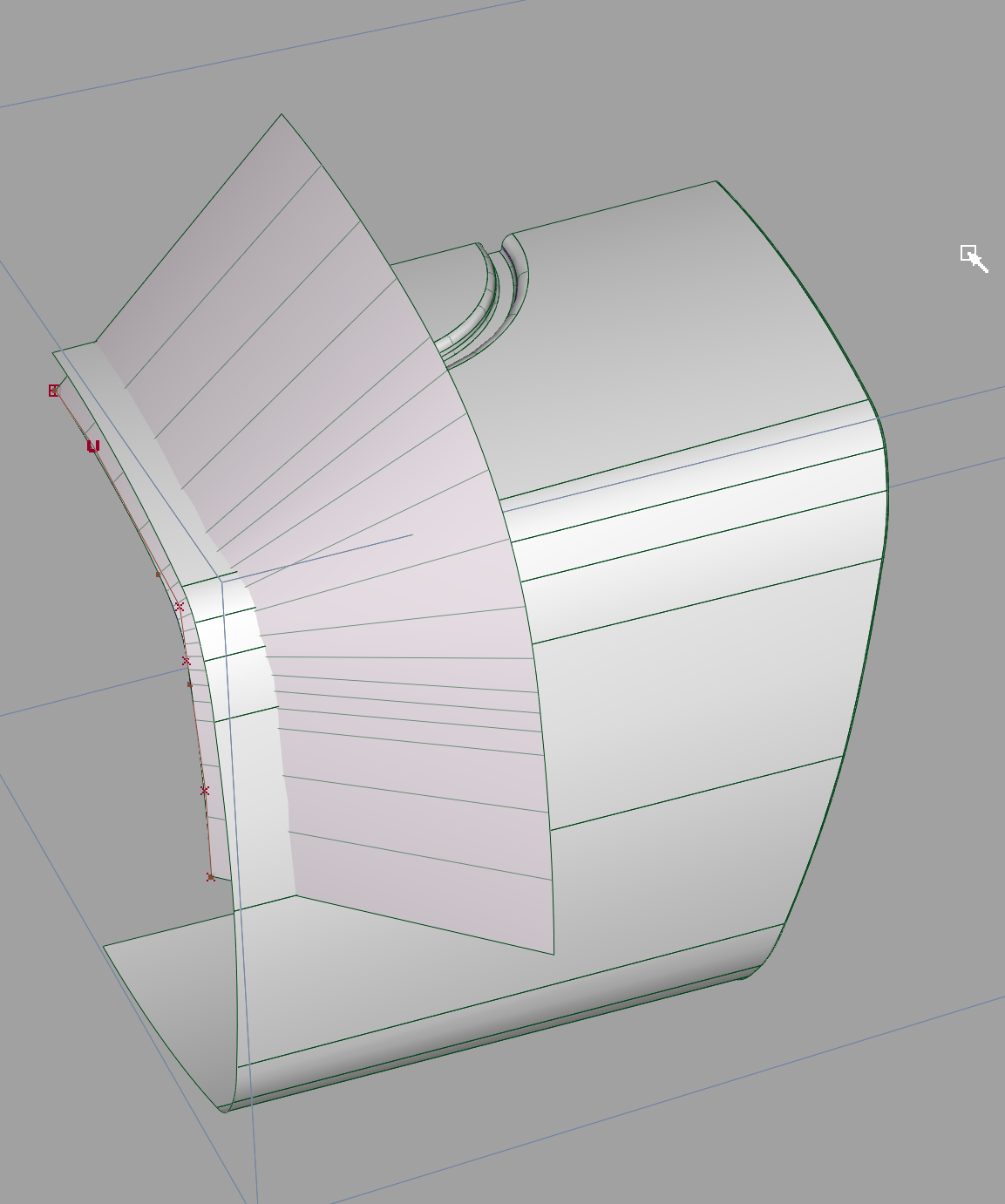This screenshot has width=1005, height=1204.
Task: Select the second X control point on the curve
Action: click(186, 661)
